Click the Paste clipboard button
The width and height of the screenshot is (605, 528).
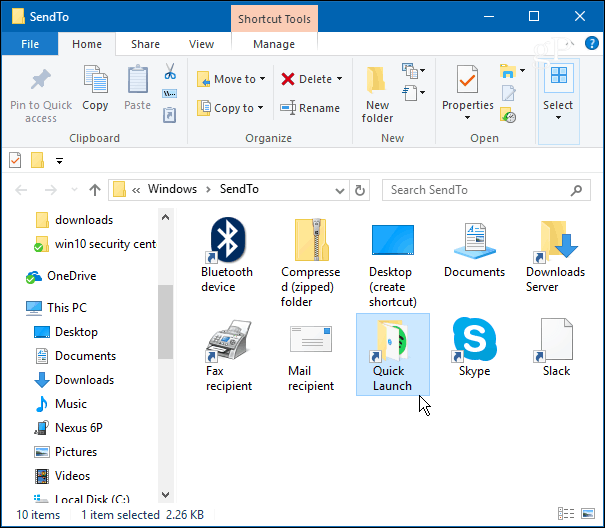click(x=137, y=88)
